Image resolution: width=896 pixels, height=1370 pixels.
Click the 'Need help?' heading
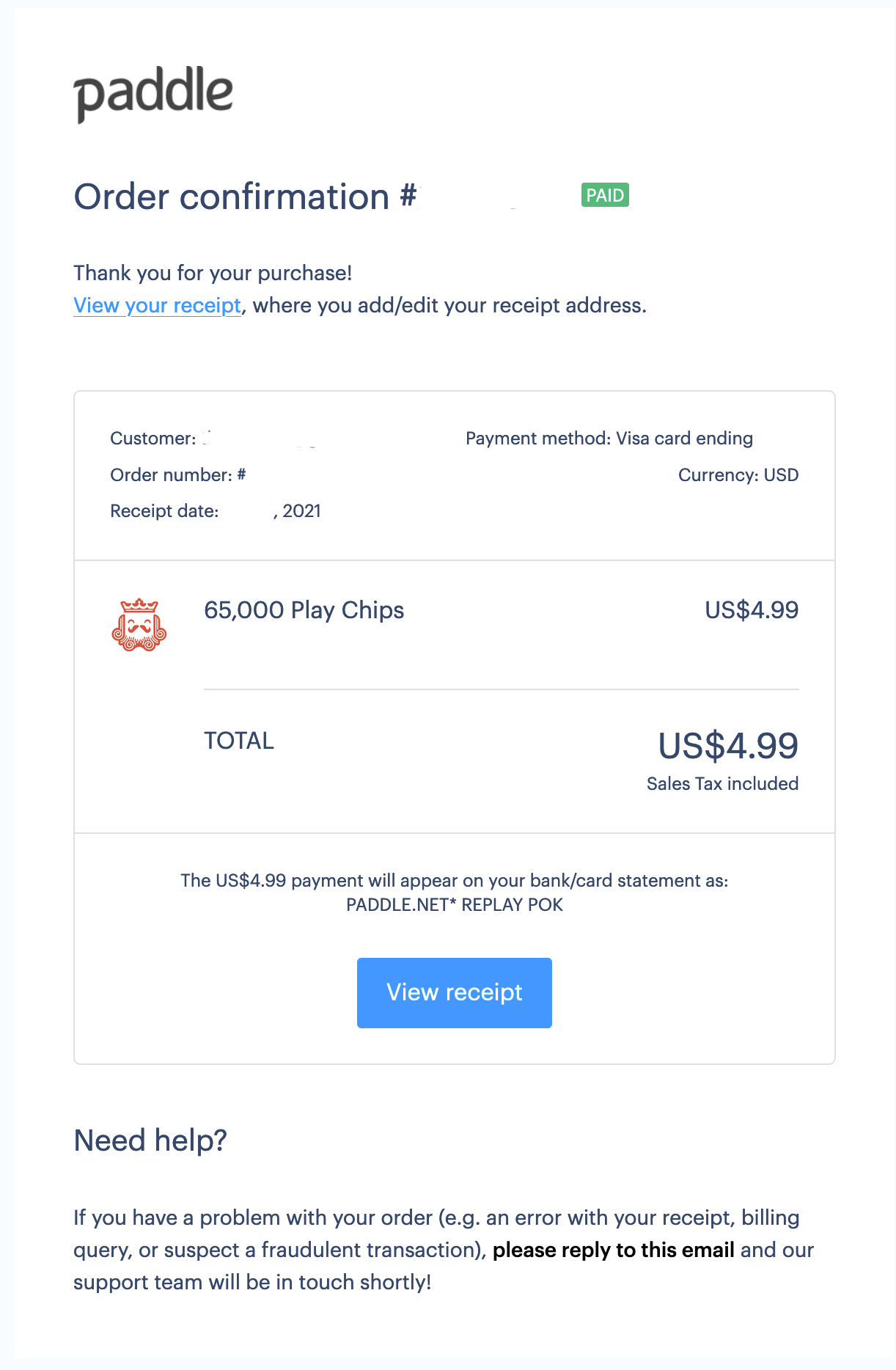pyautogui.click(x=150, y=1141)
